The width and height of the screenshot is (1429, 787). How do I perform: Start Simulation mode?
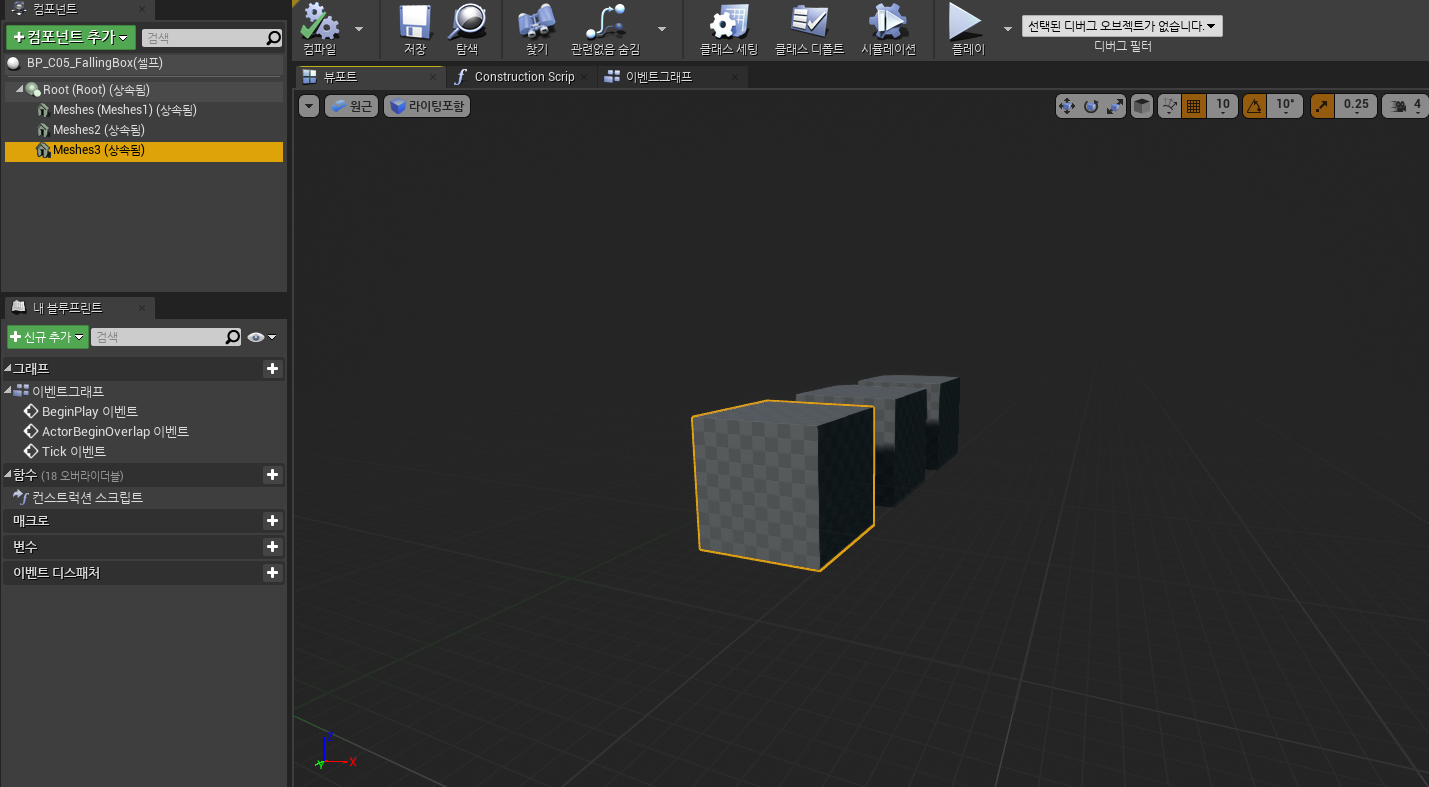[x=888, y=28]
